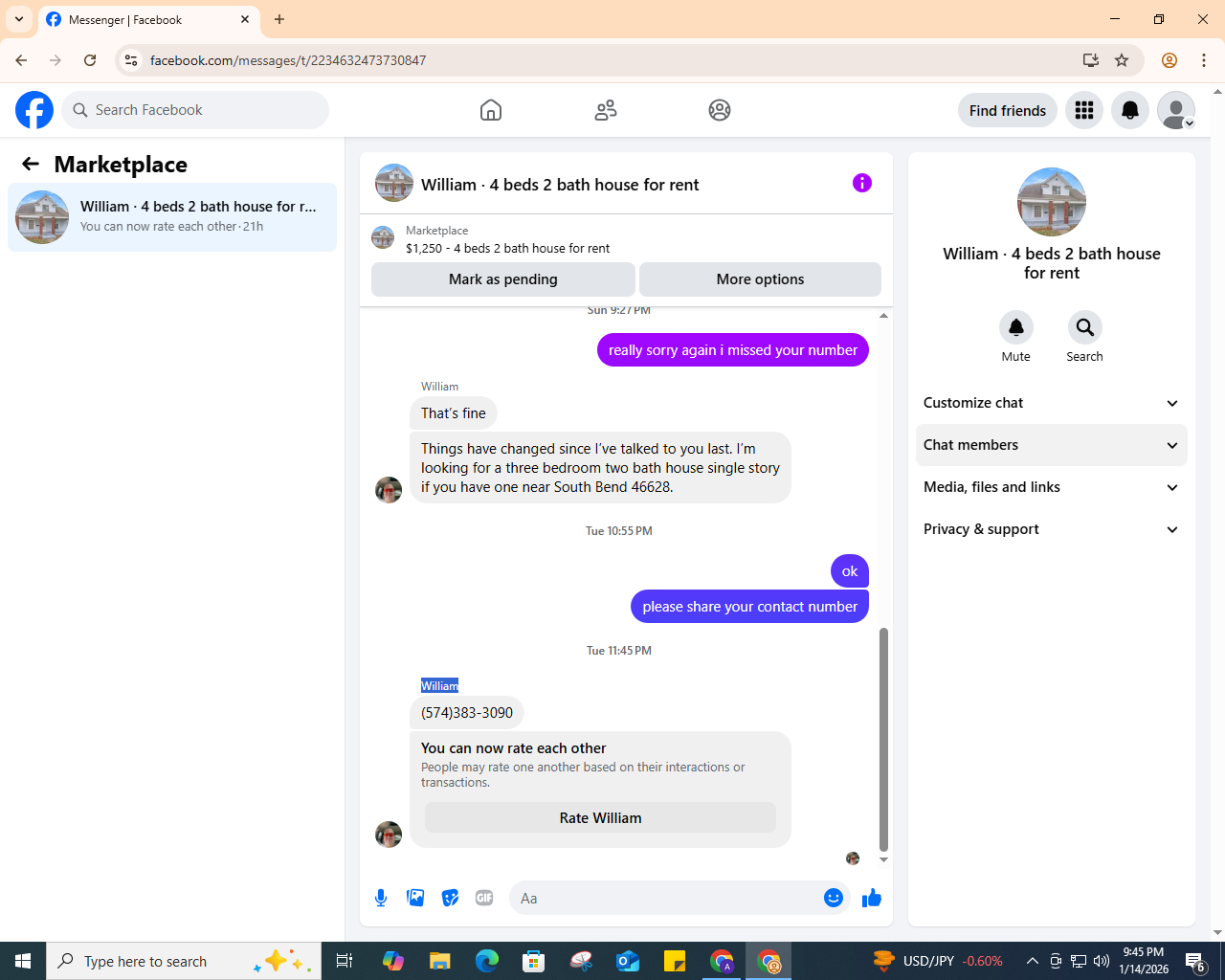Click the 'That's fine' message bubble

454,413
